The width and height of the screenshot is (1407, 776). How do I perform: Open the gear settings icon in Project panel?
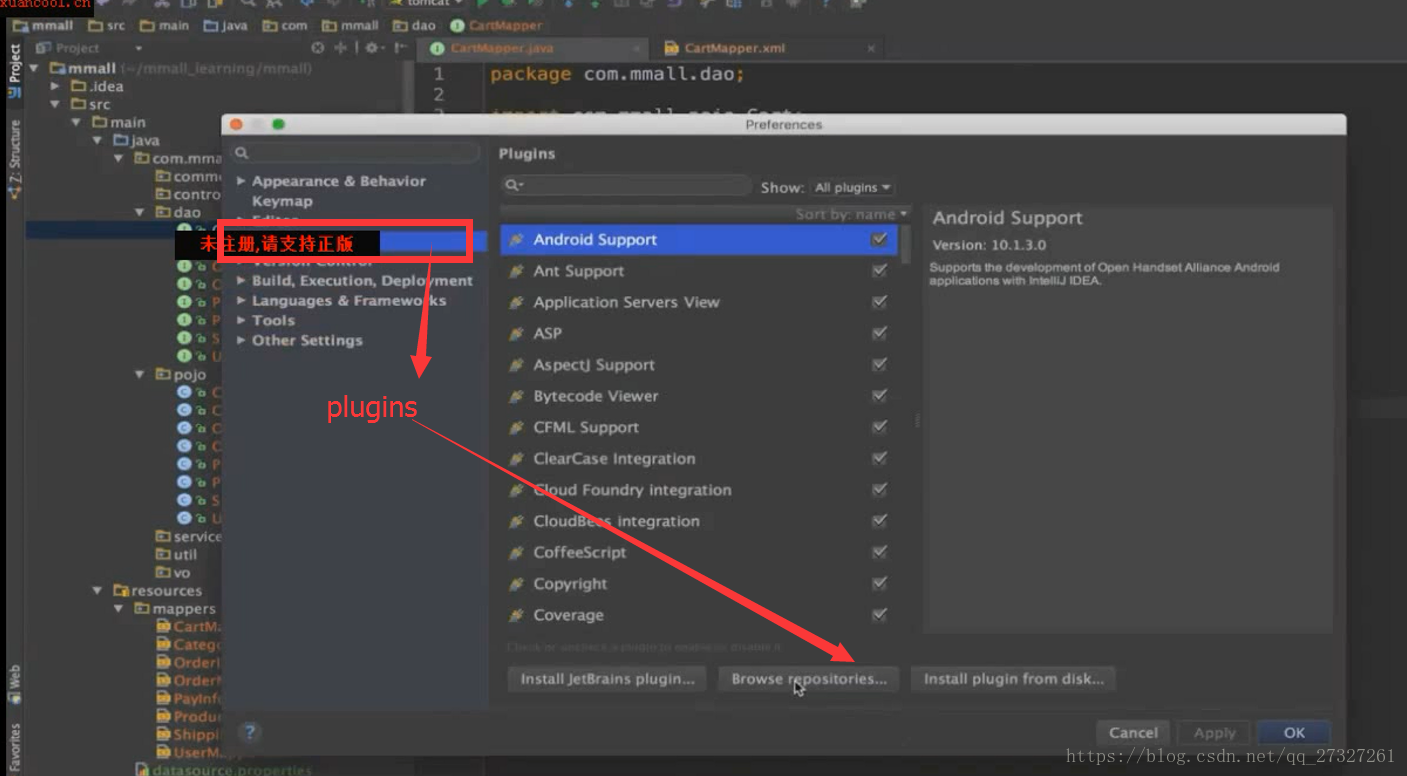tap(372, 48)
